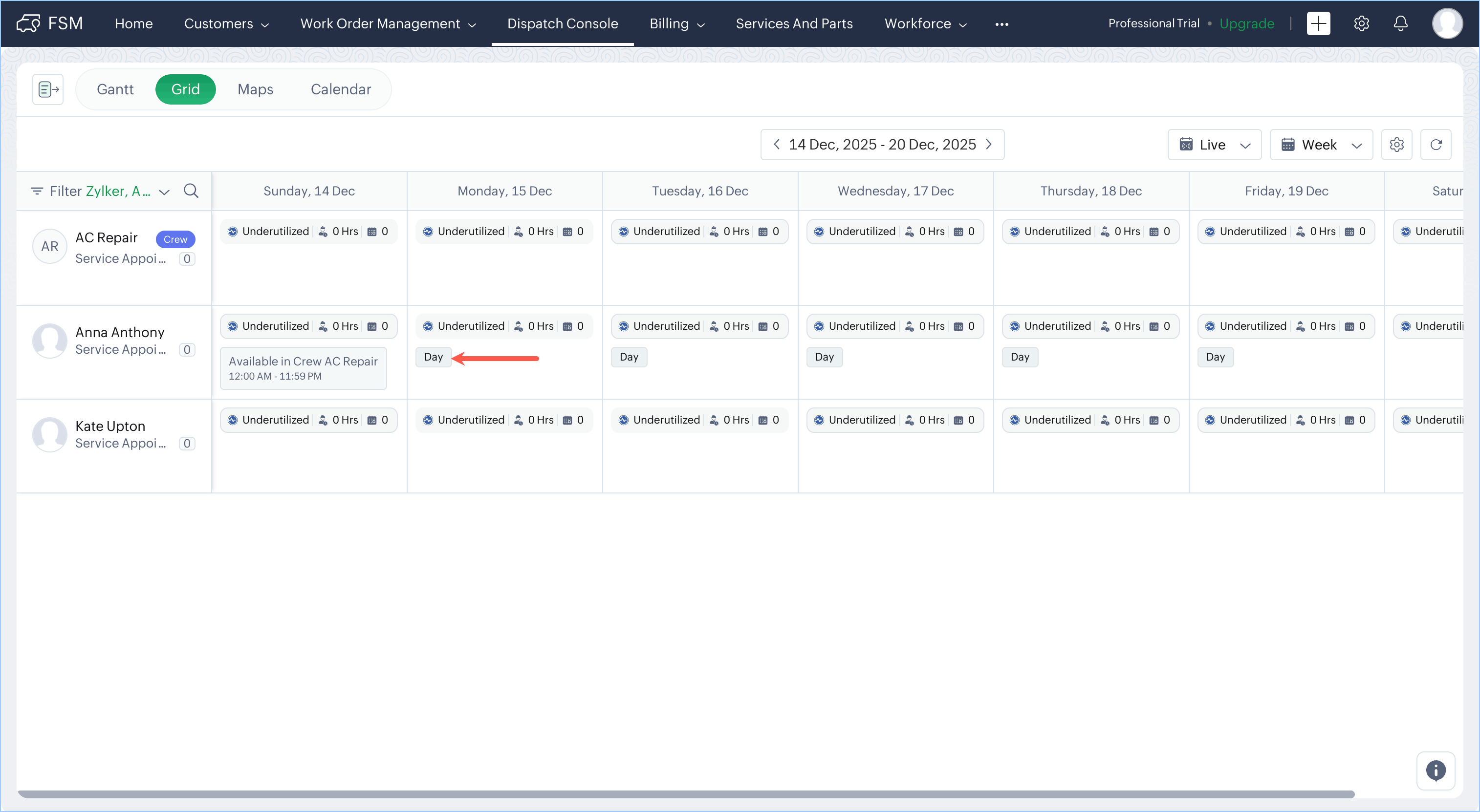Click the collapse side panel icon
Image resolution: width=1480 pixels, height=812 pixels.
[x=48, y=89]
